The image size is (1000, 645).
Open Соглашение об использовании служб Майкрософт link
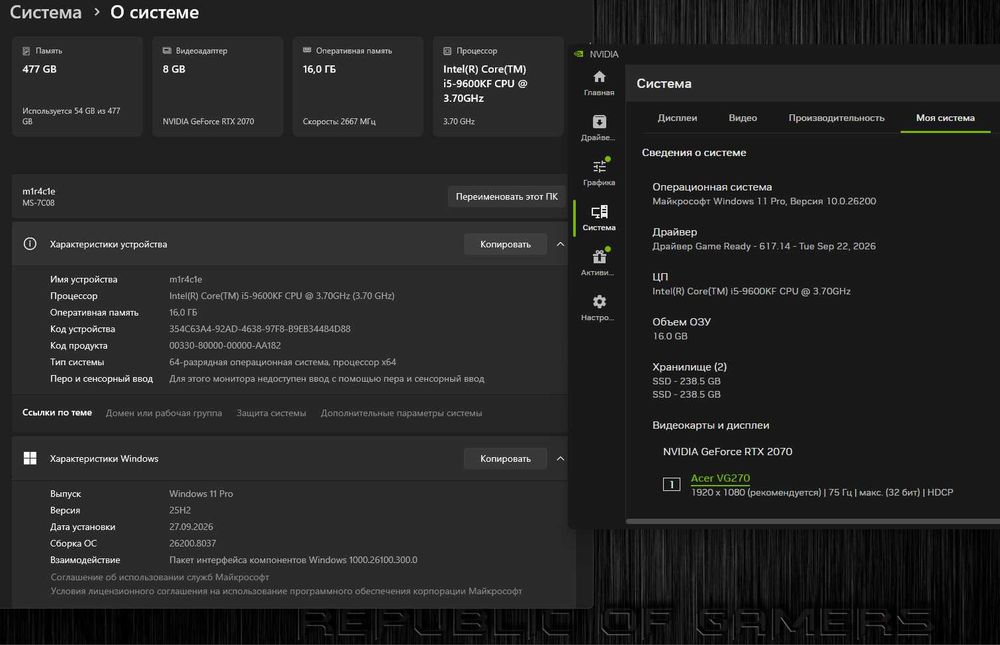click(159, 577)
